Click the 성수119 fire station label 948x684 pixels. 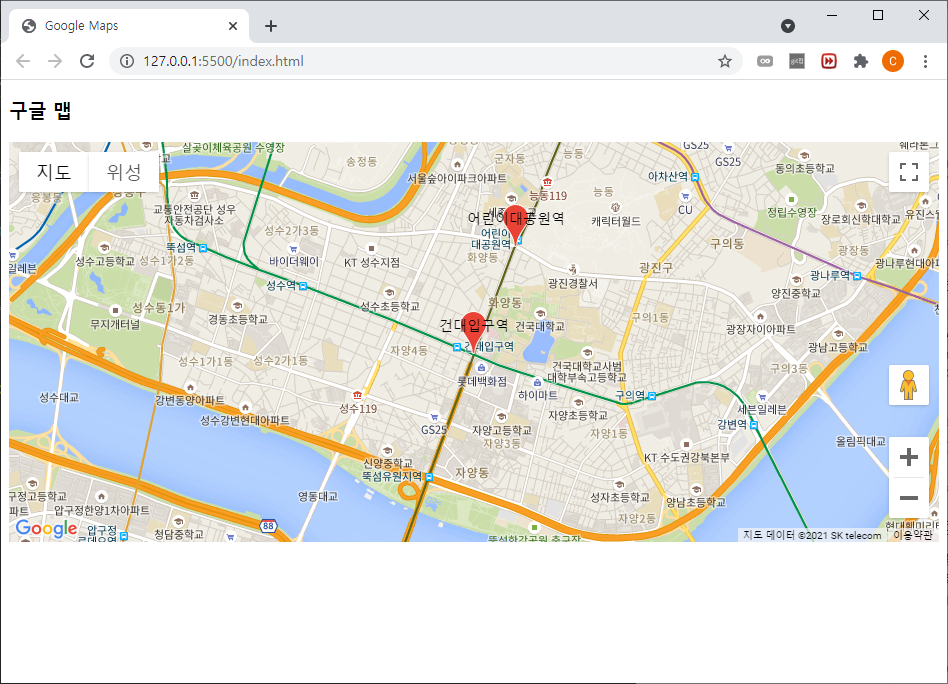[358, 409]
